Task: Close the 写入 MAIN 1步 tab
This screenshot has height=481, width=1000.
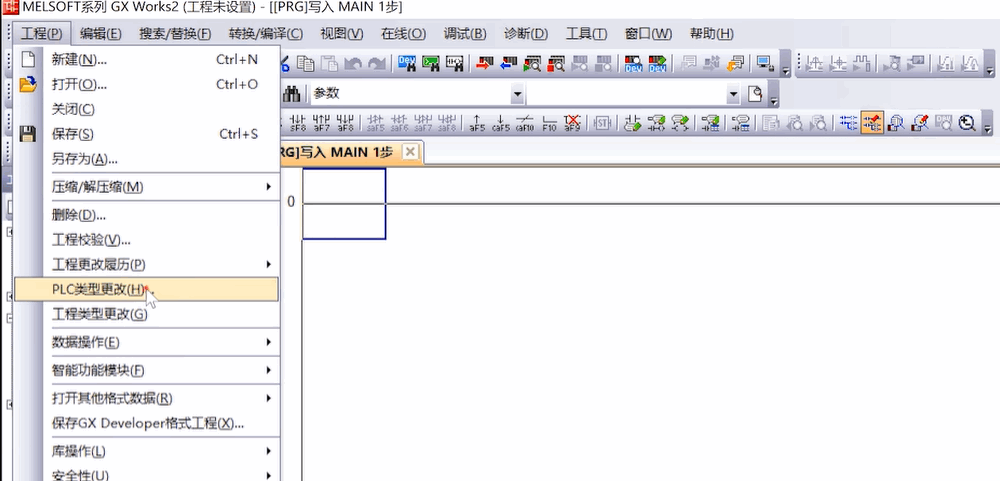Action: tap(410, 152)
